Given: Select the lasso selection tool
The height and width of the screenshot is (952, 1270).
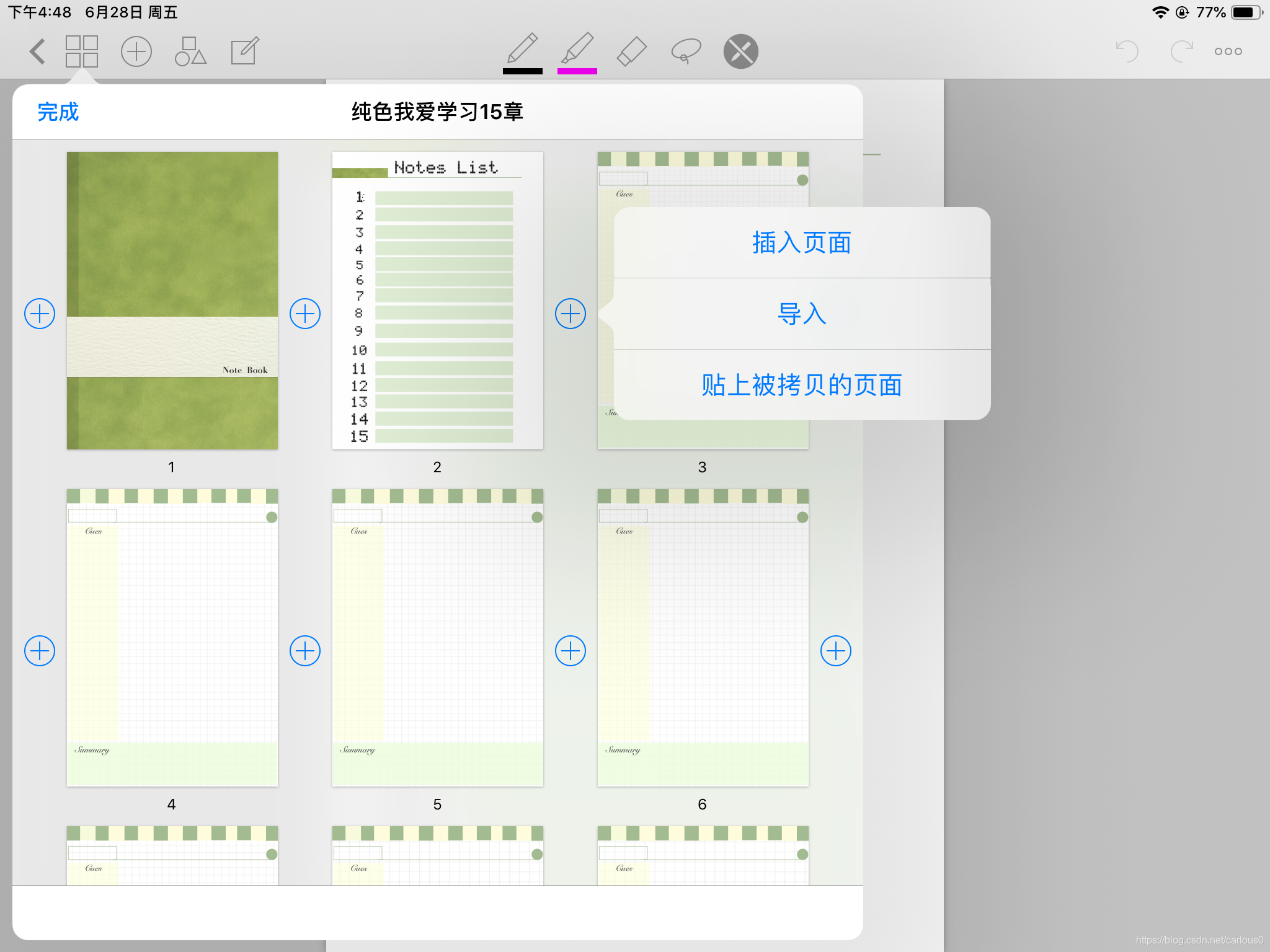Looking at the screenshot, I should pyautogui.click(x=686, y=51).
